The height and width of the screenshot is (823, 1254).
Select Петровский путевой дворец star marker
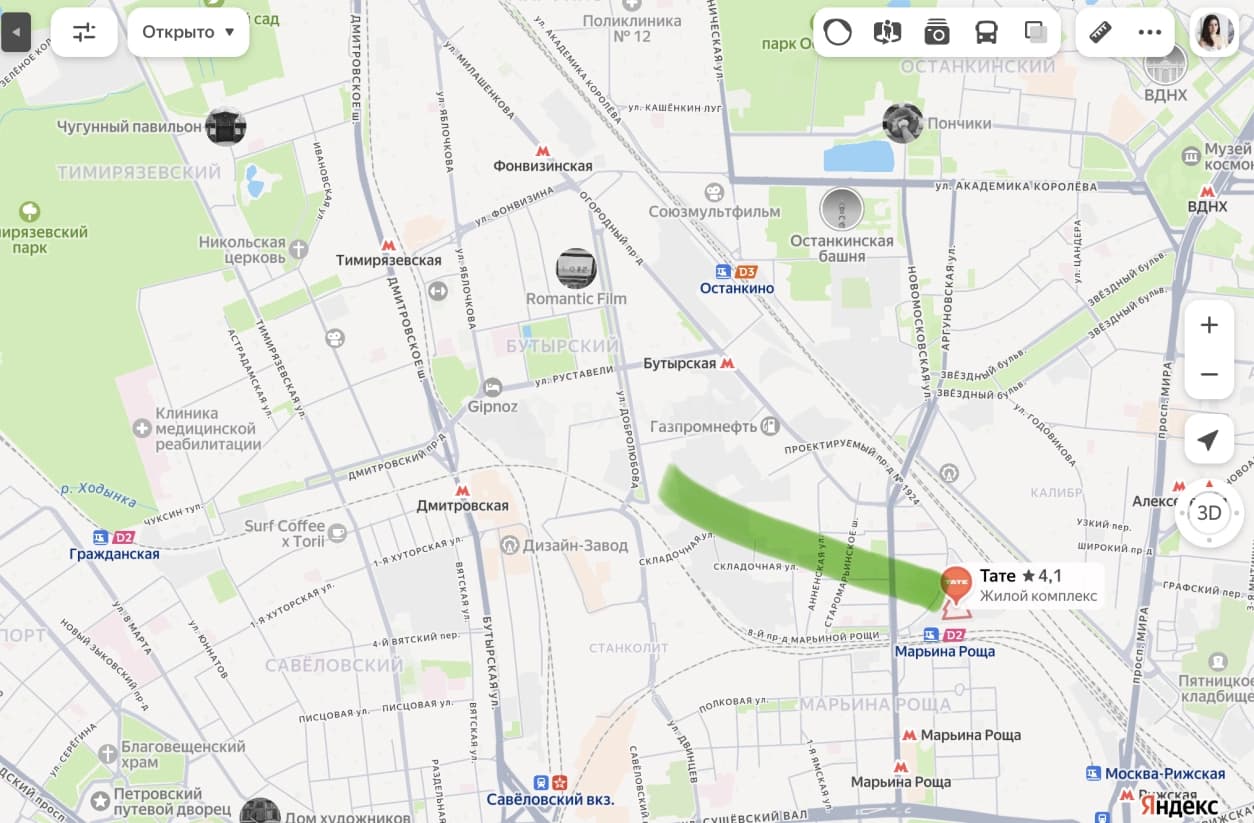coord(100,801)
